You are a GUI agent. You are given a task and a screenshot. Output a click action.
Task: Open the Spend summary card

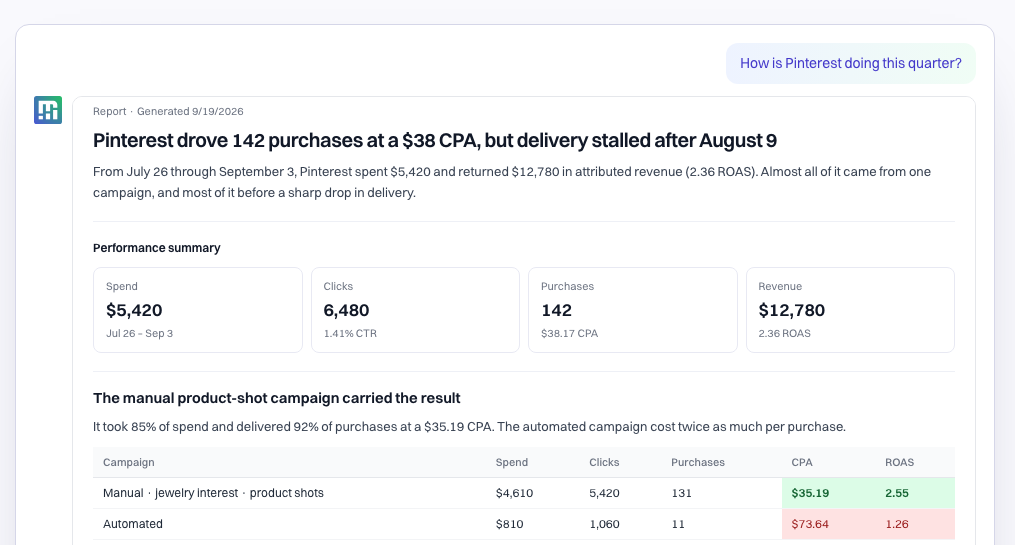[x=198, y=310]
